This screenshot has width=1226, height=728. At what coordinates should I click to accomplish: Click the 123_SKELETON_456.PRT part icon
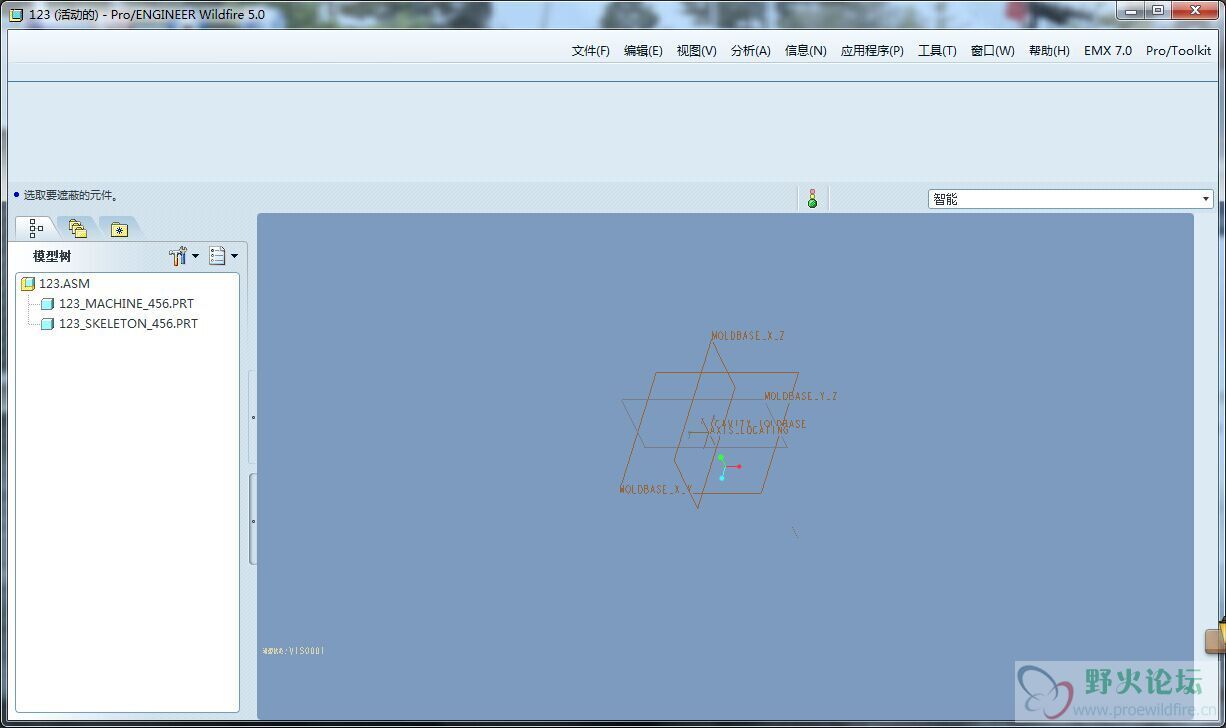tap(47, 324)
